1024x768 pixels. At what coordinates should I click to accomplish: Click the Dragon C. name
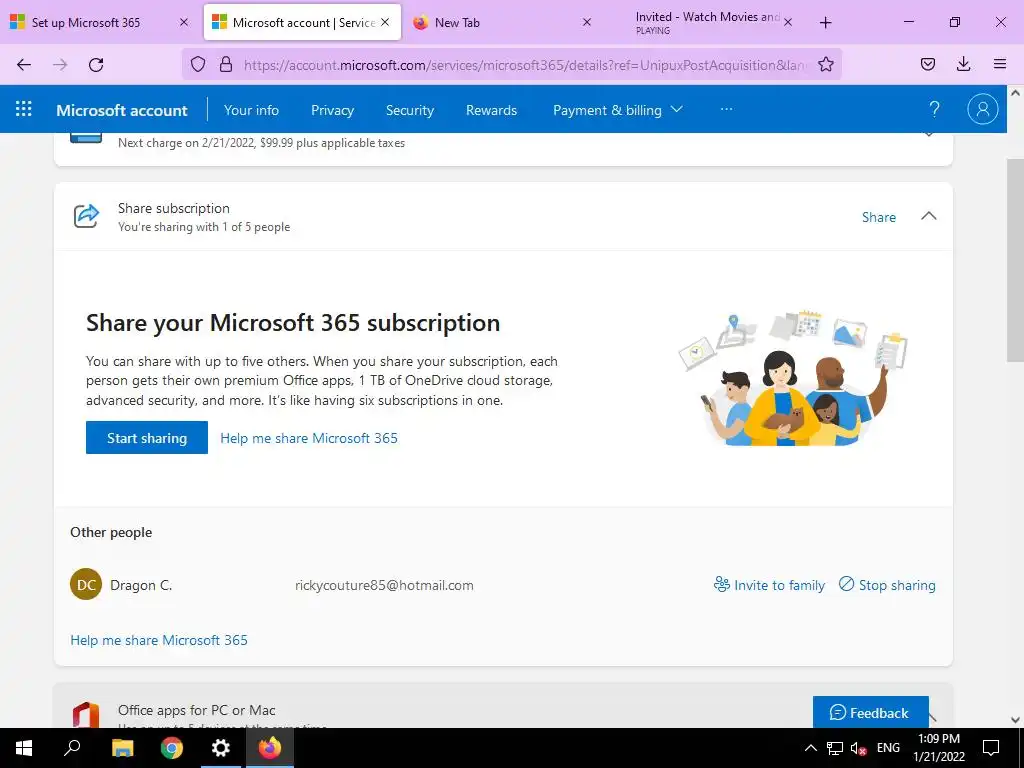pos(141,585)
